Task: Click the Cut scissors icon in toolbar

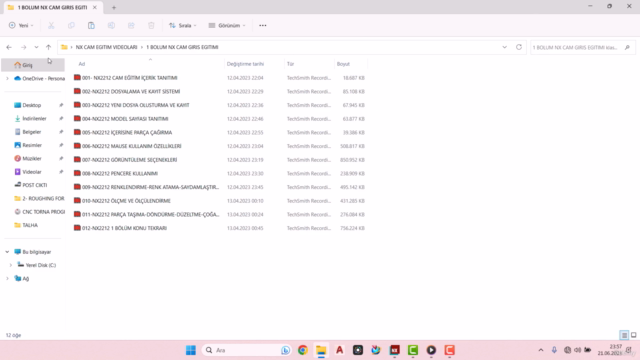Action: 51,25
